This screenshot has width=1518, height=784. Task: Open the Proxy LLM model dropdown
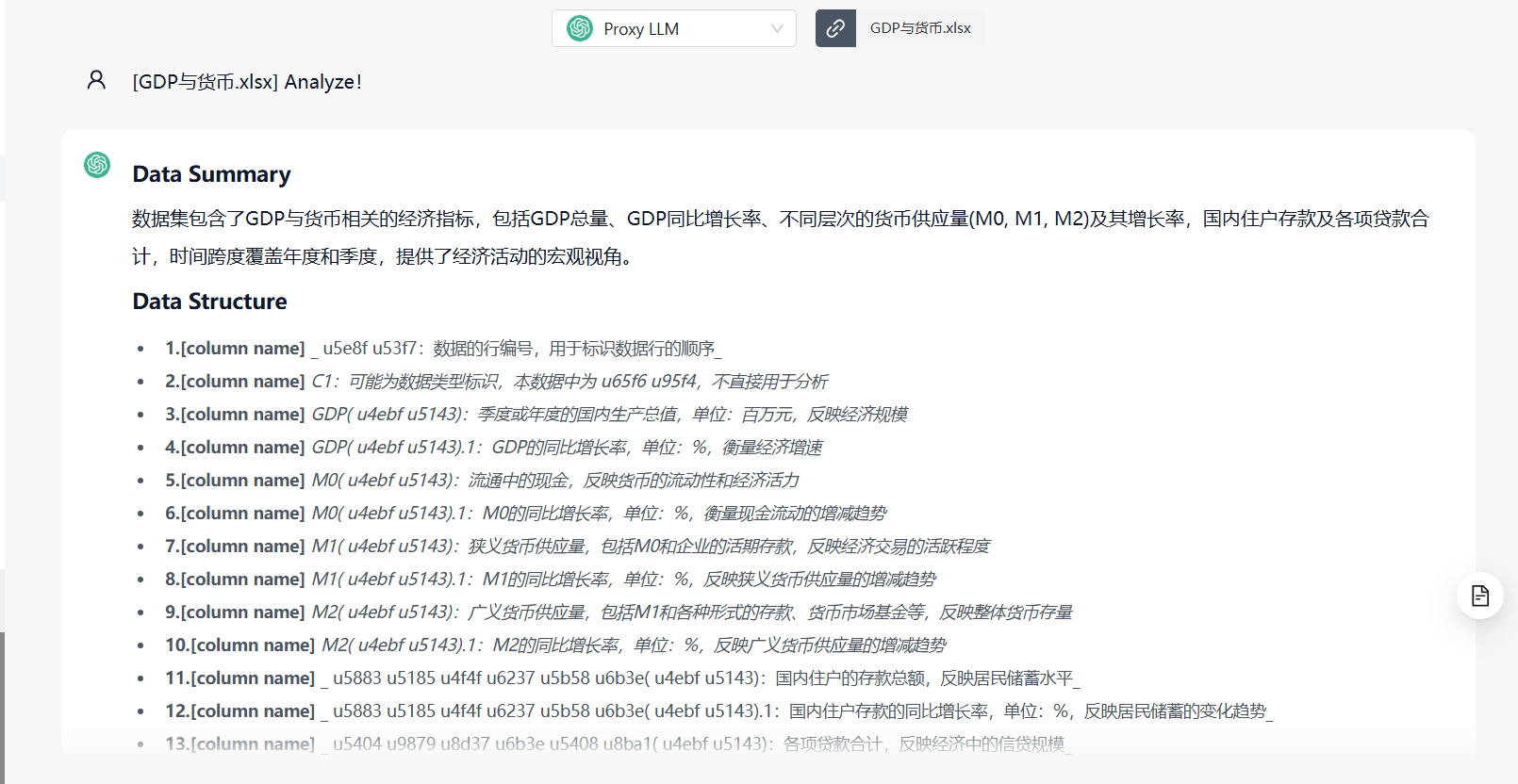(673, 28)
